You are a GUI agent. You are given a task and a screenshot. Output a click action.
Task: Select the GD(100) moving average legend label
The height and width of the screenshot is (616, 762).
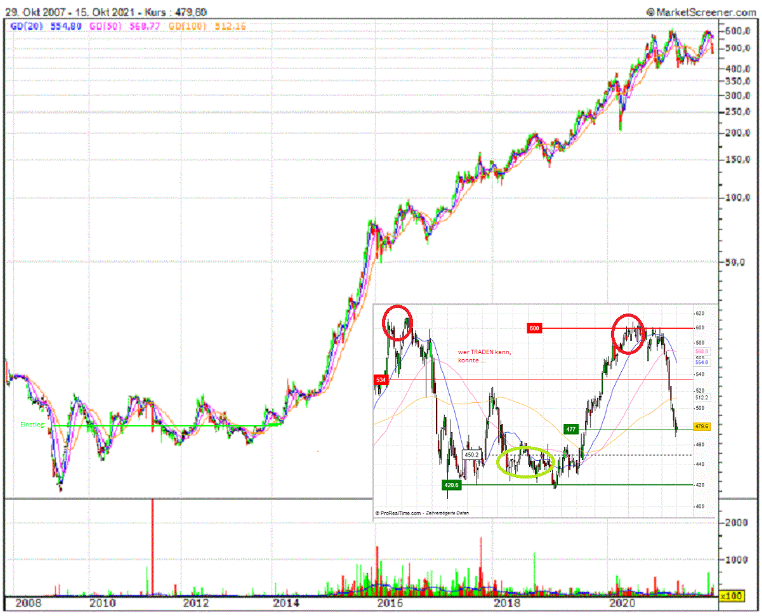pos(187,26)
